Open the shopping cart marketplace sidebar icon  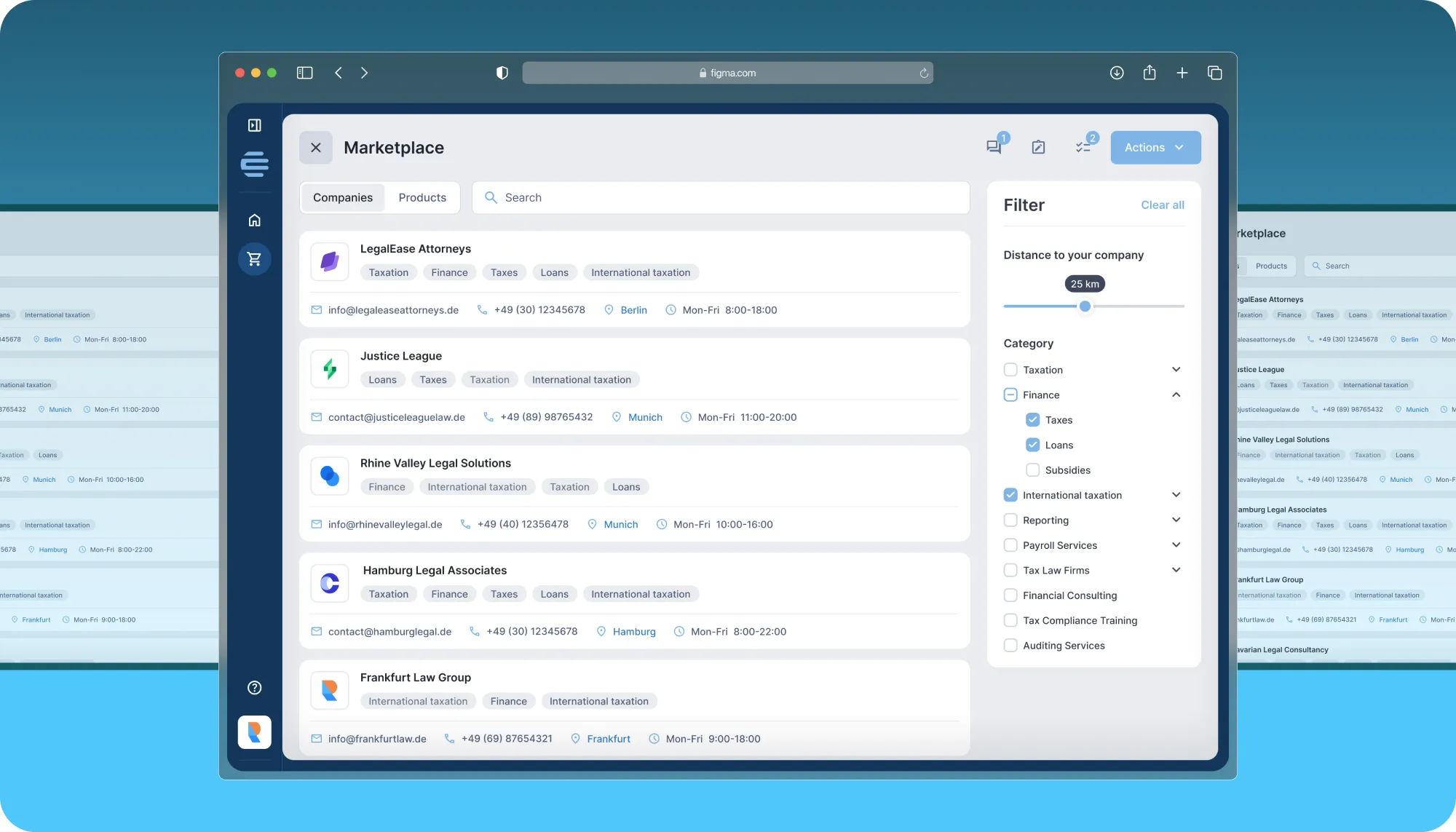tap(254, 259)
